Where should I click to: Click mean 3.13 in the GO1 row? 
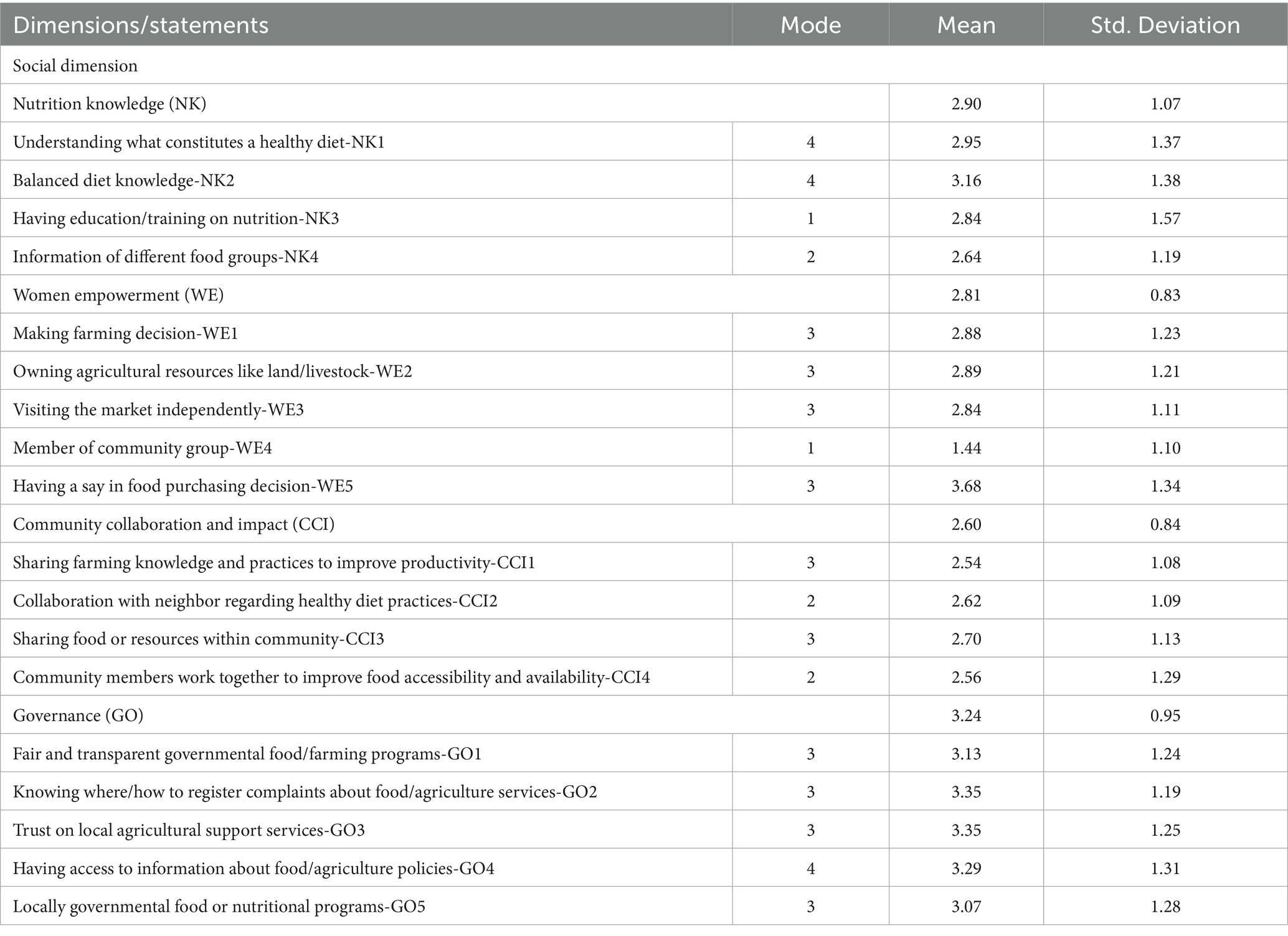[966, 754]
